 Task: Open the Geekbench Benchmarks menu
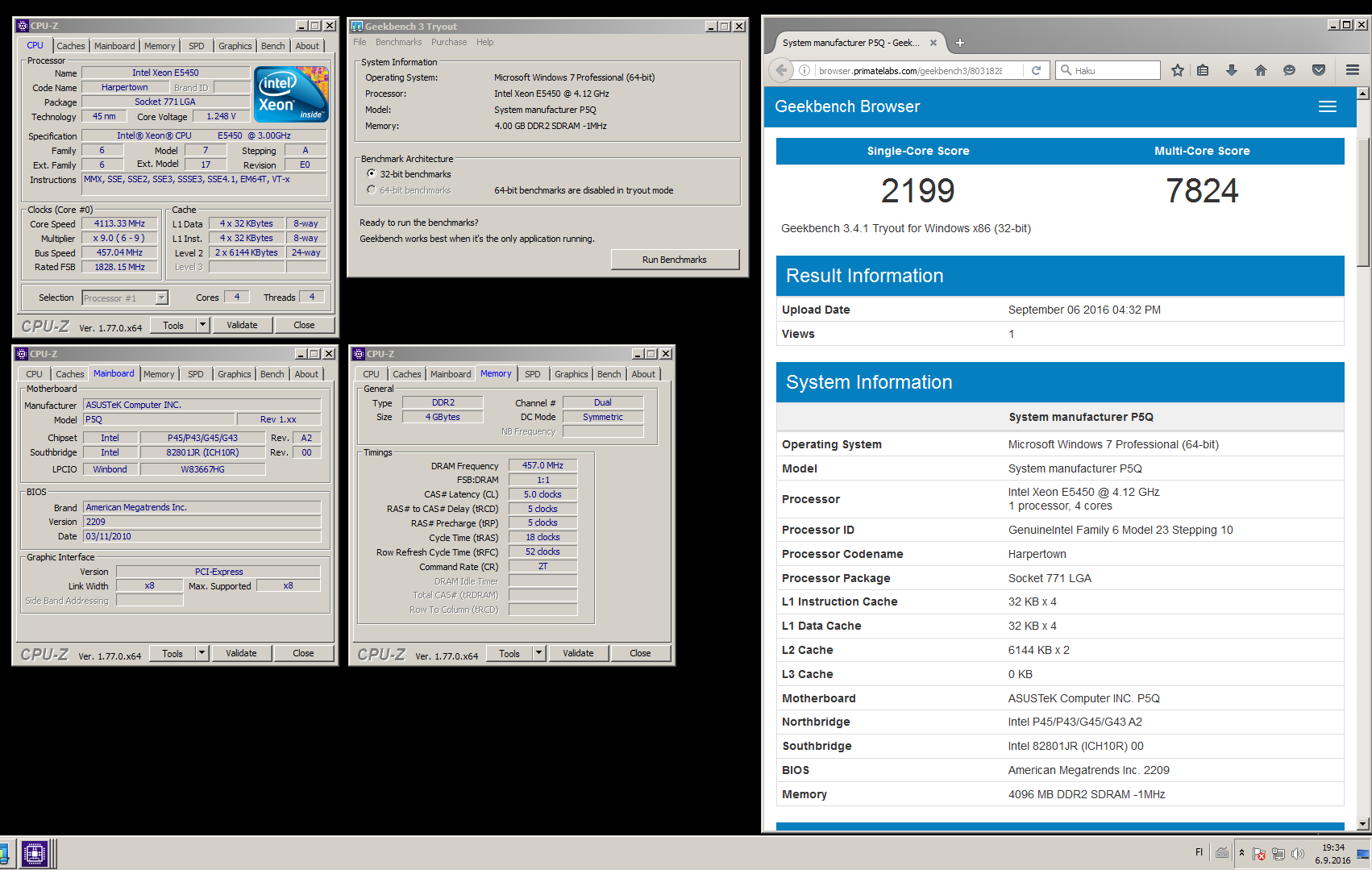pos(398,42)
